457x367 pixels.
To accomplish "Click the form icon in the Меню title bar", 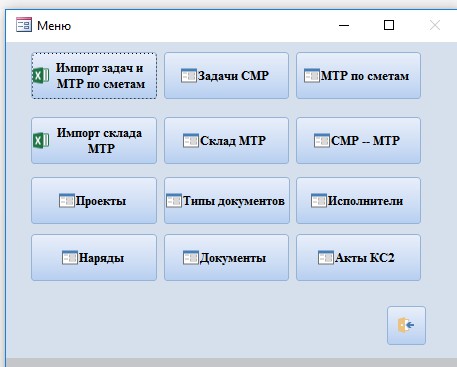I will tap(24, 25).
